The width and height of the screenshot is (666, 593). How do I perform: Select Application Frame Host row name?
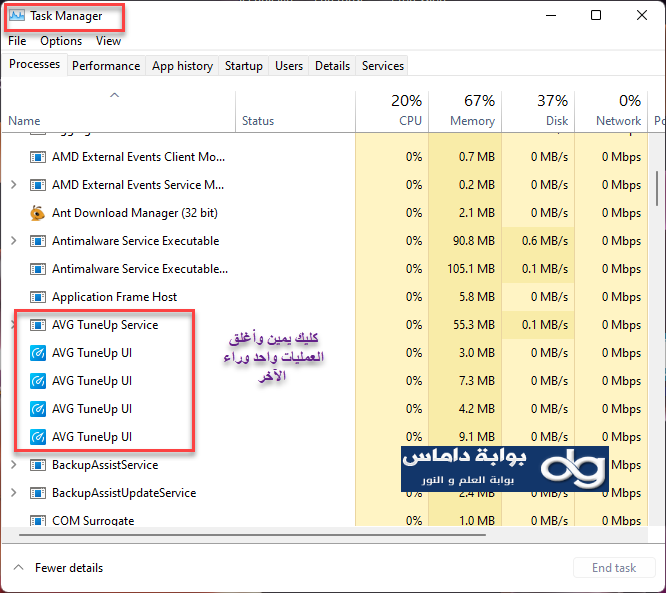click(x=114, y=297)
